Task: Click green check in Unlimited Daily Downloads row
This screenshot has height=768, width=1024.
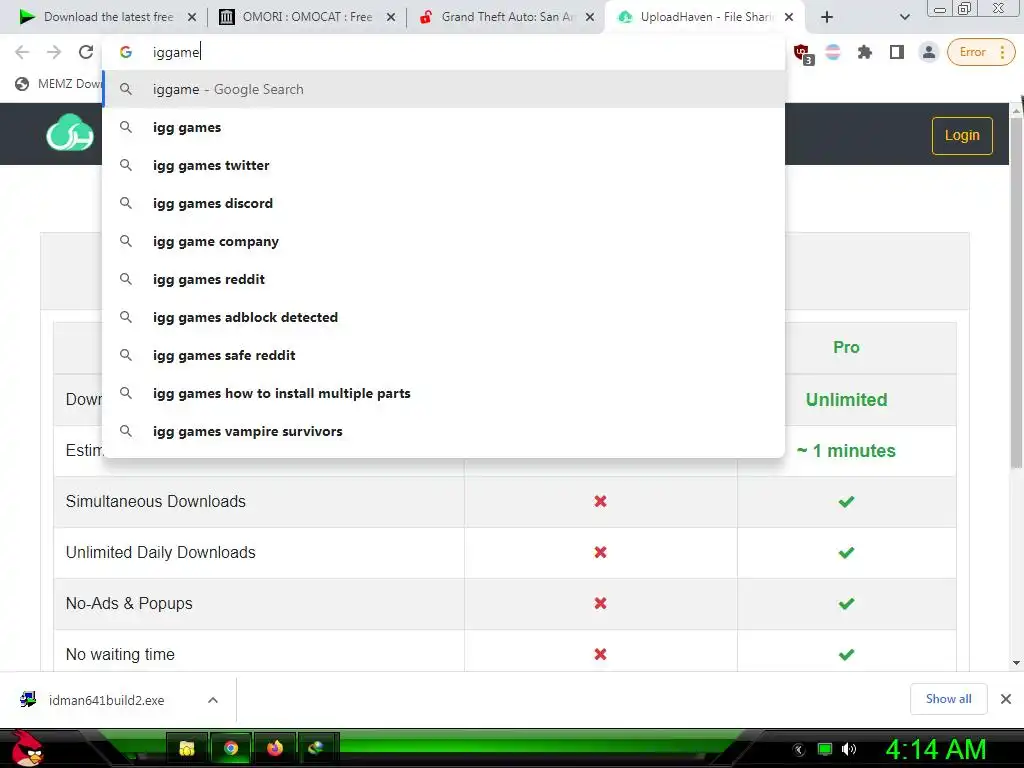Action: [x=846, y=552]
